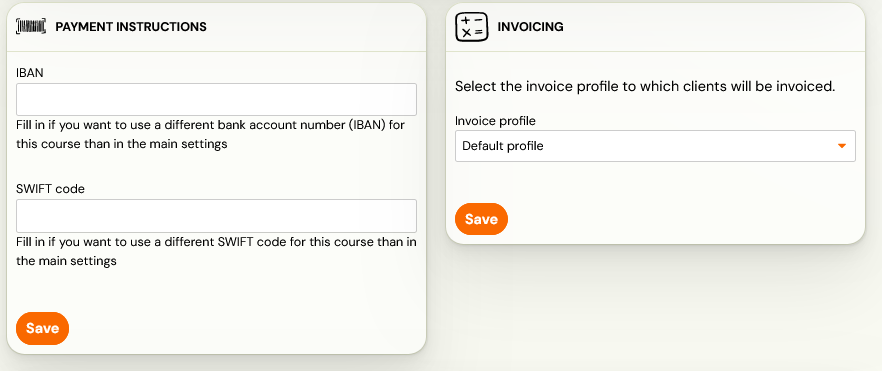This screenshot has width=882, height=371.
Task: Click the 'Select the invoice profile' description
Action: 645,87
